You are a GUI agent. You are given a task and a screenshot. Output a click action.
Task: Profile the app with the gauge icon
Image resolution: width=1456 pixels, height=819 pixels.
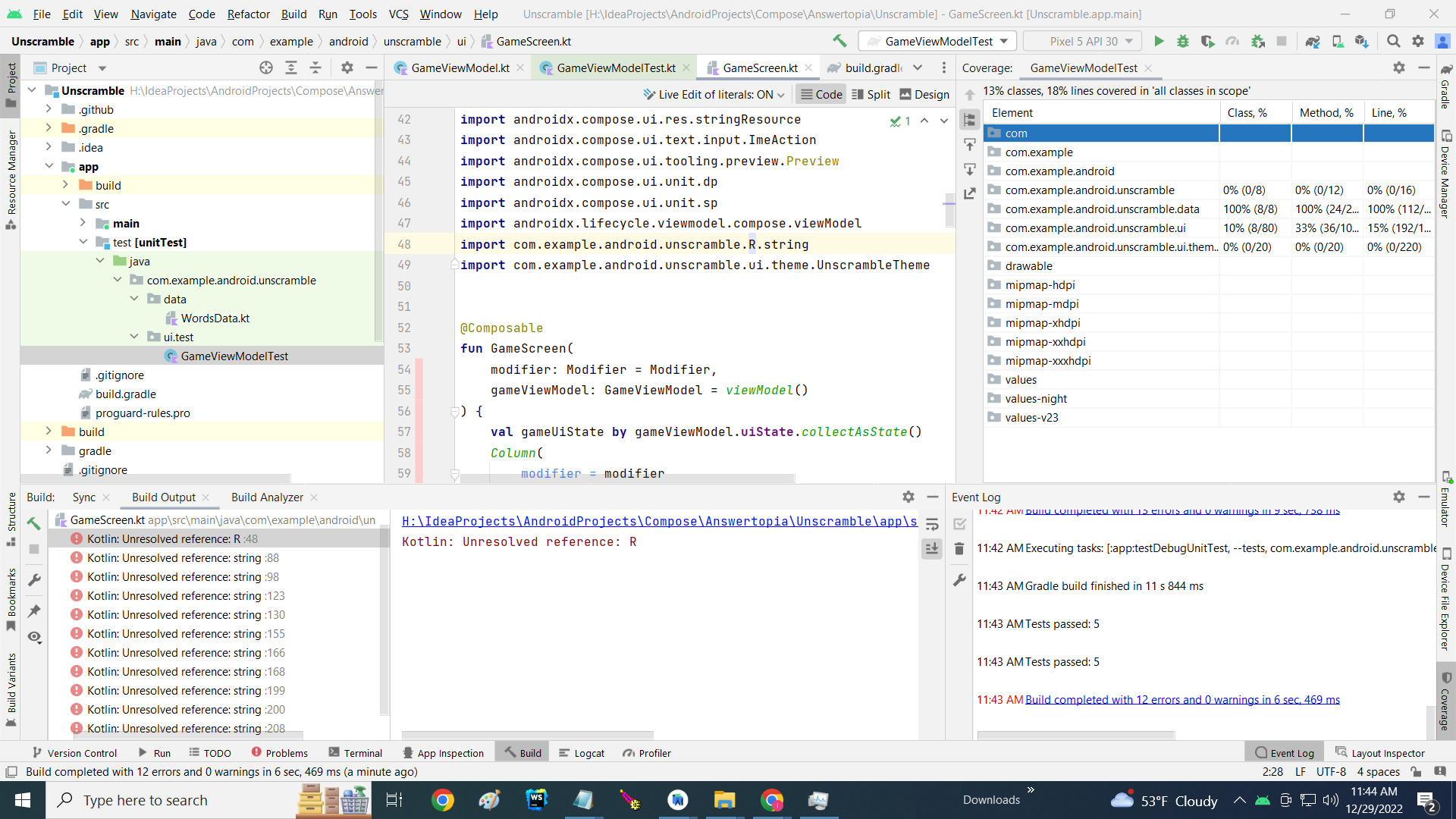point(1232,41)
